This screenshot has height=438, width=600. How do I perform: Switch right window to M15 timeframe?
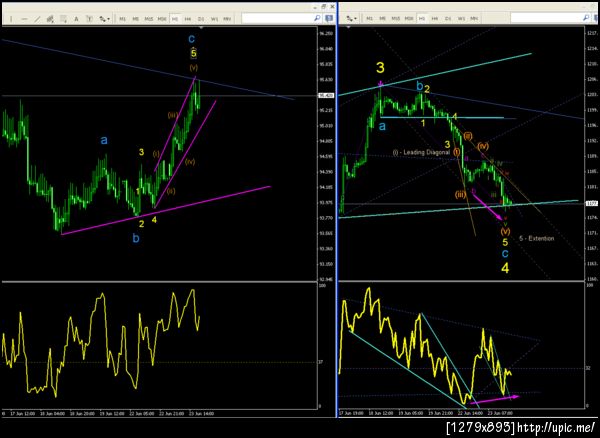coord(396,18)
